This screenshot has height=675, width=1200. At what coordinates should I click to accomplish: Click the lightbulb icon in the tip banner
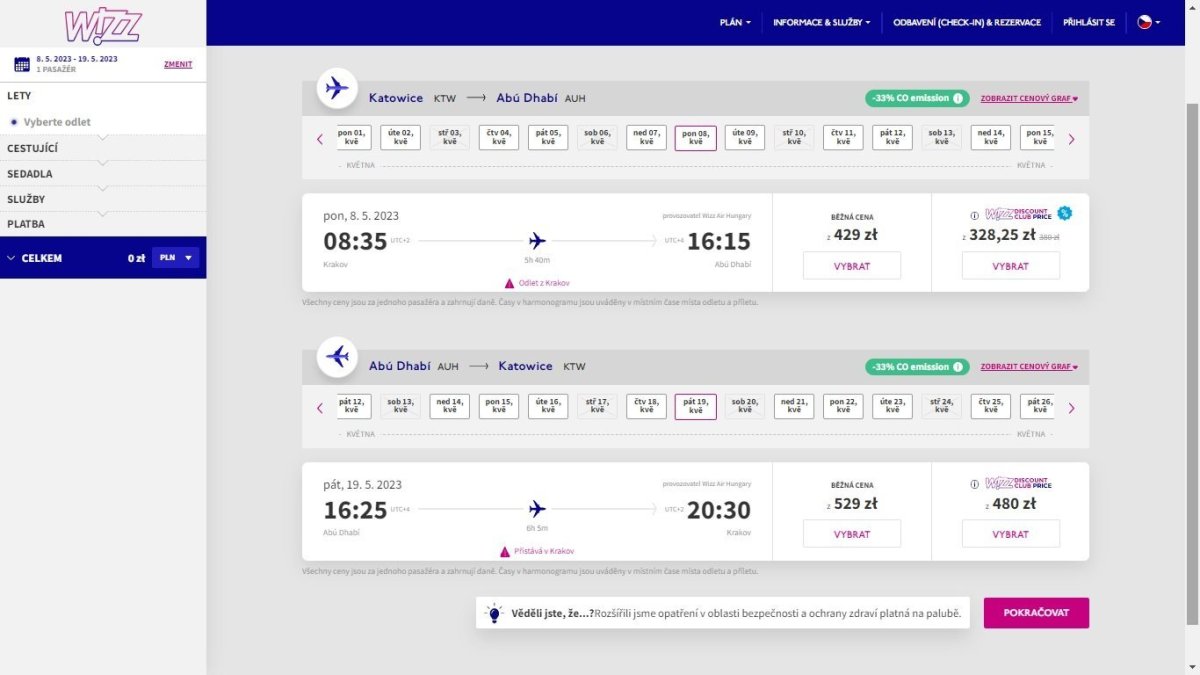(x=494, y=614)
